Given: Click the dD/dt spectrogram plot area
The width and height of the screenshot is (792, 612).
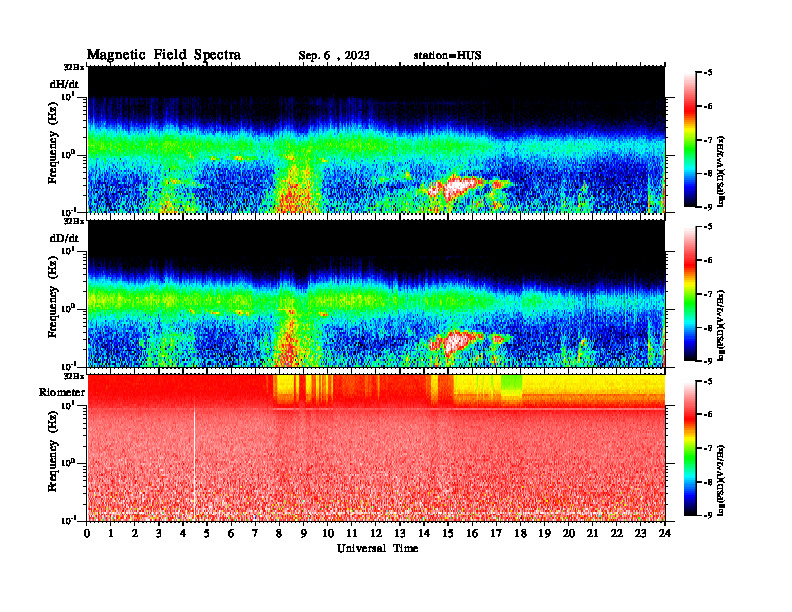Looking at the screenshot, I should (x=376, y=293).
